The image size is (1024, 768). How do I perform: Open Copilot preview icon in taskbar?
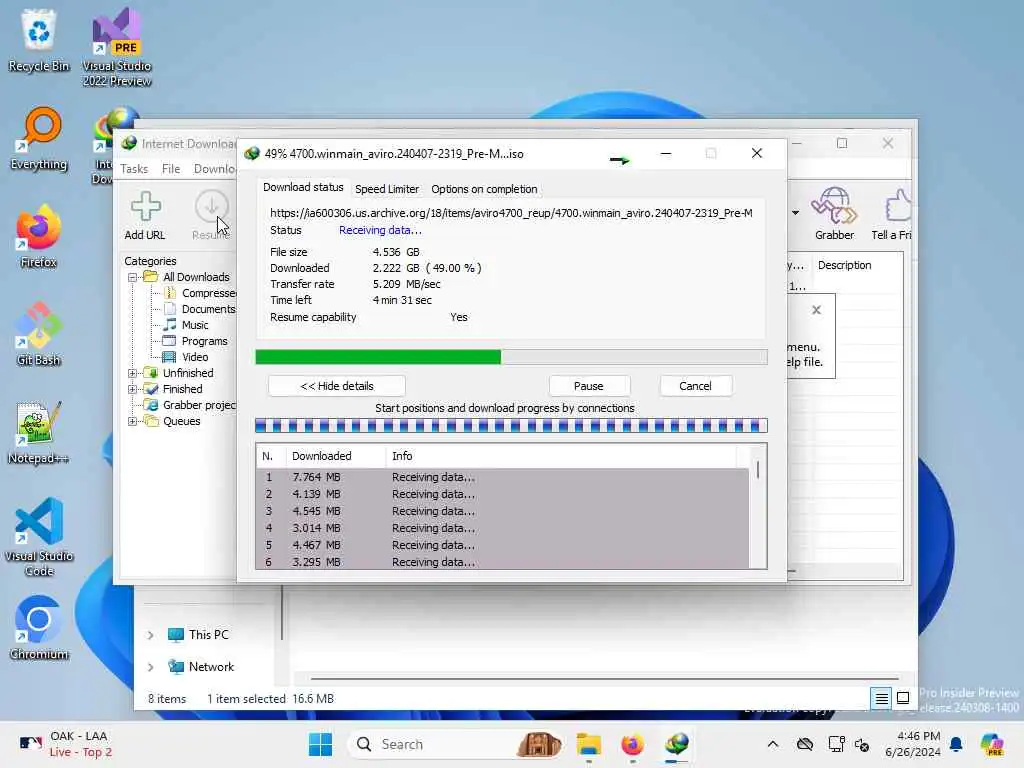[x=991, y=744]
